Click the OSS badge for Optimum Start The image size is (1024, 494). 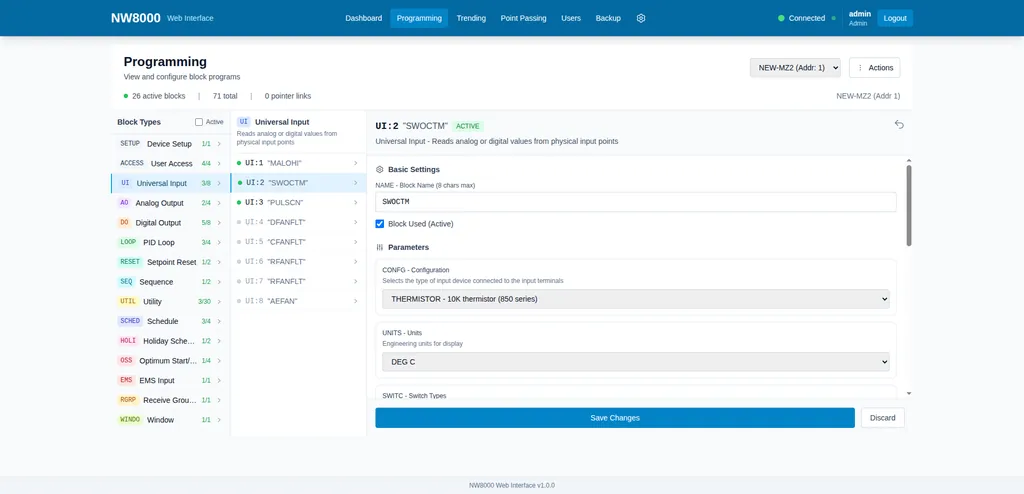click(x=126, y=361)
